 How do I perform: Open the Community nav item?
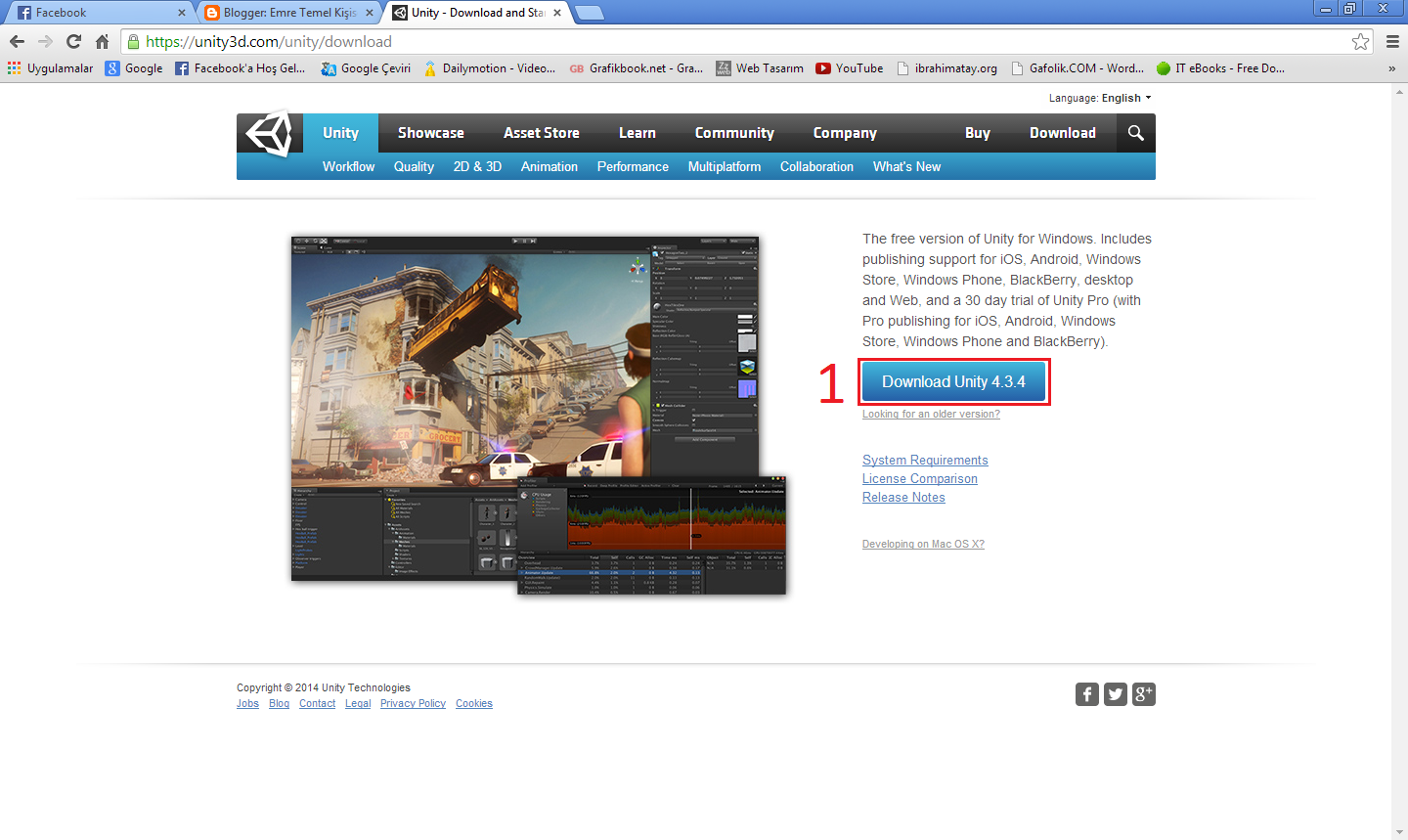click(734, 133)
